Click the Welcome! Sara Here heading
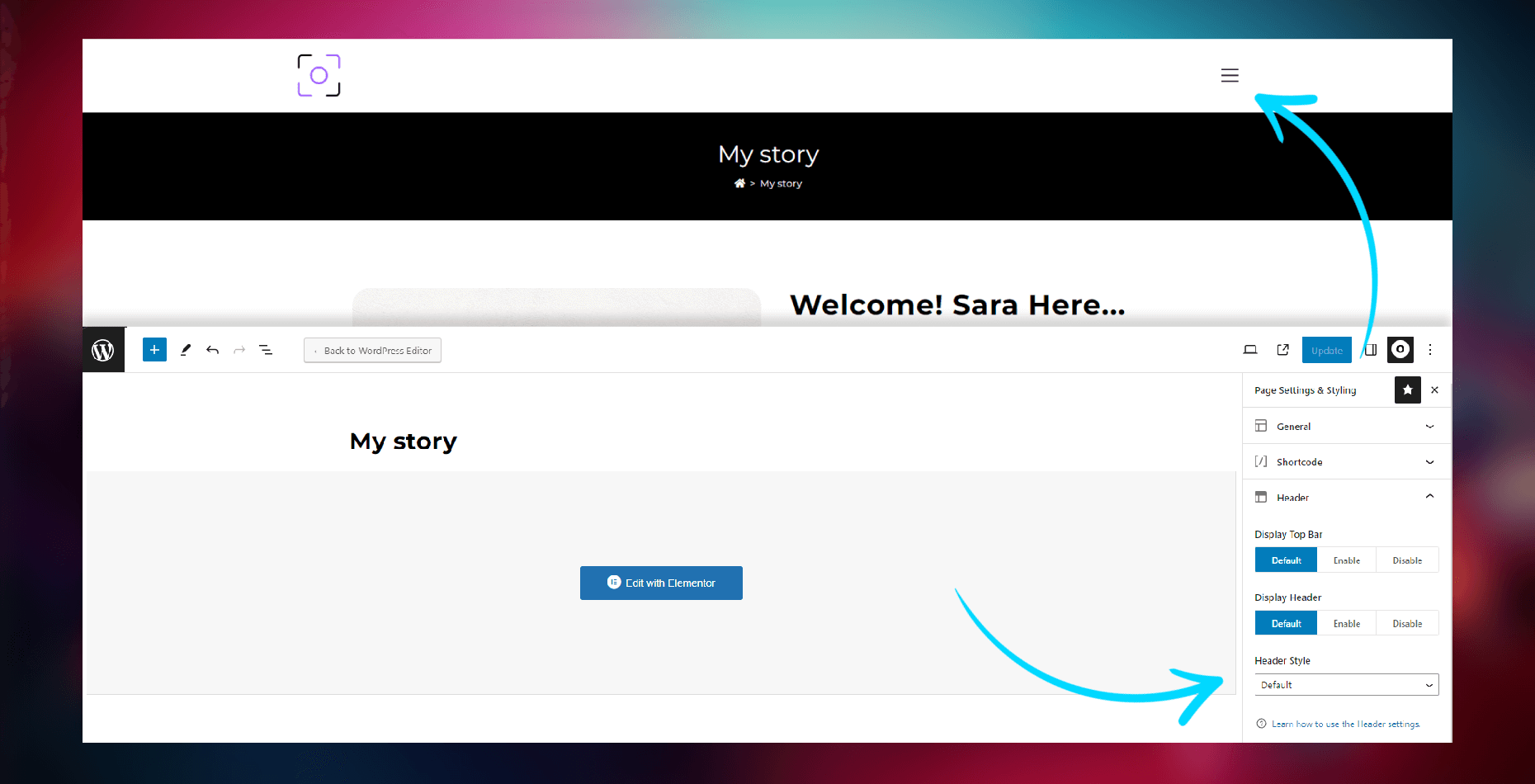This screenshot has height=784, width=1535. coord(957,305)
